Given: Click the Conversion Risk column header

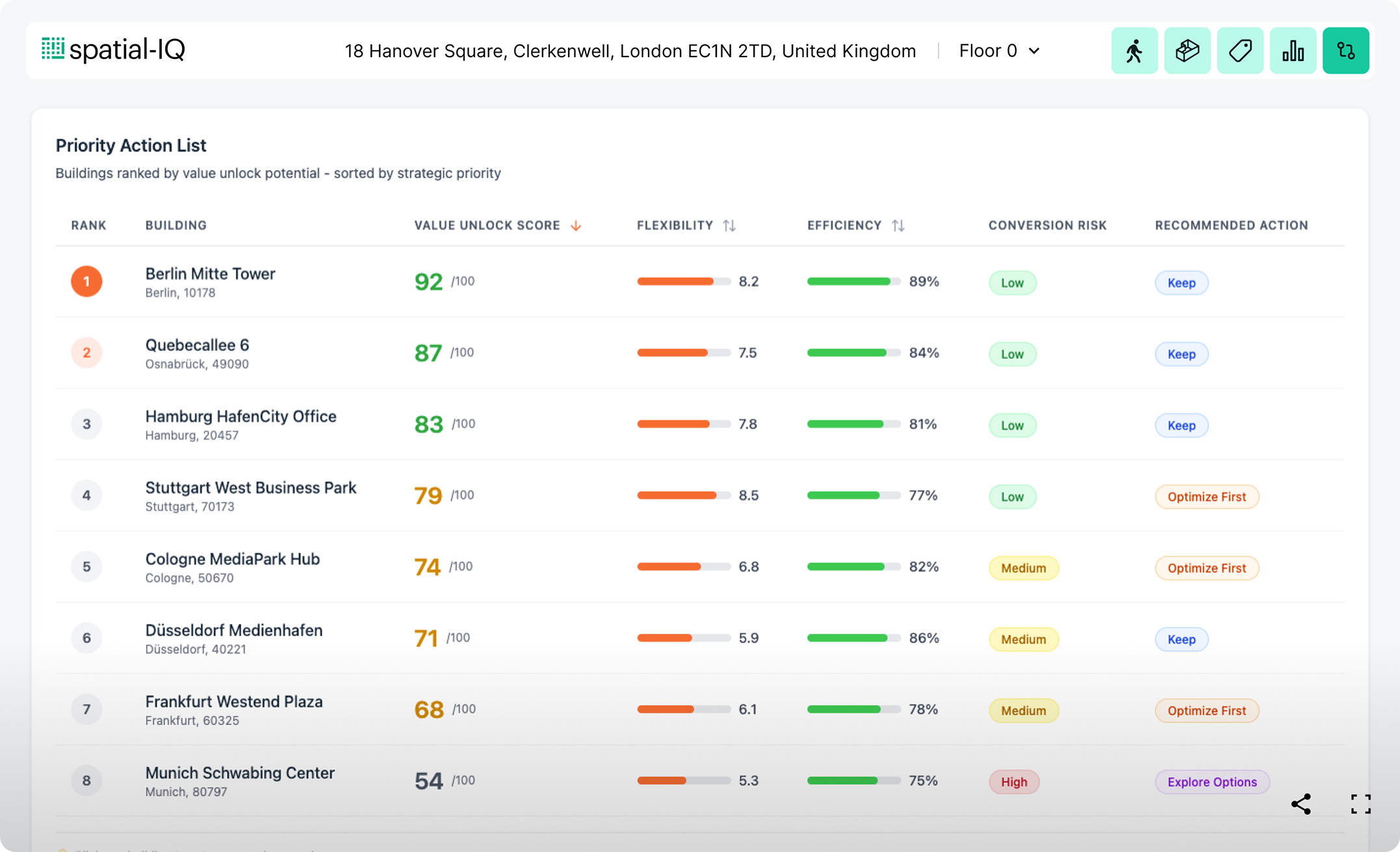Looking at the screenshot, I should (x=1047, y=226).
